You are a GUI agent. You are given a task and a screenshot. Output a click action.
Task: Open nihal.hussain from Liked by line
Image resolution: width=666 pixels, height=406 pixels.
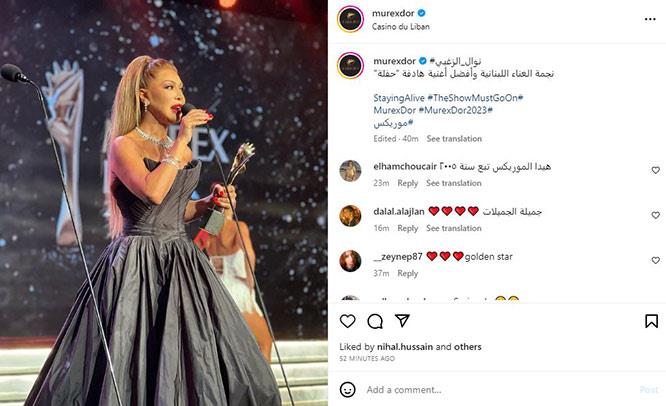[x=405, y=347]
